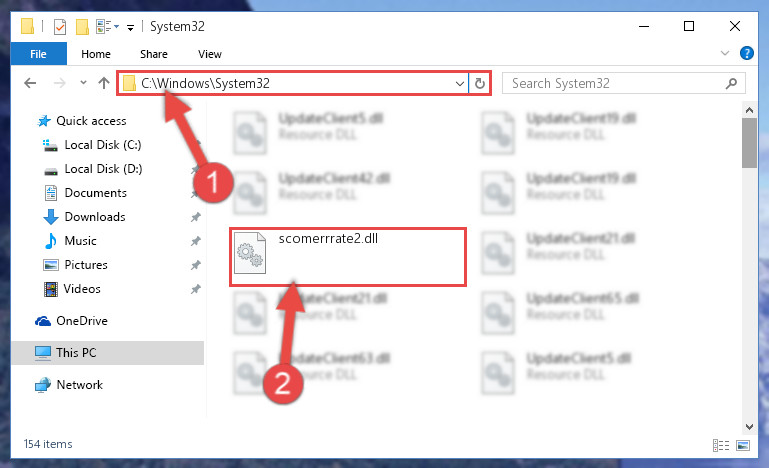Click the search magnifier icon
This screenshot has width=769, height=468.
pos(731,83)
